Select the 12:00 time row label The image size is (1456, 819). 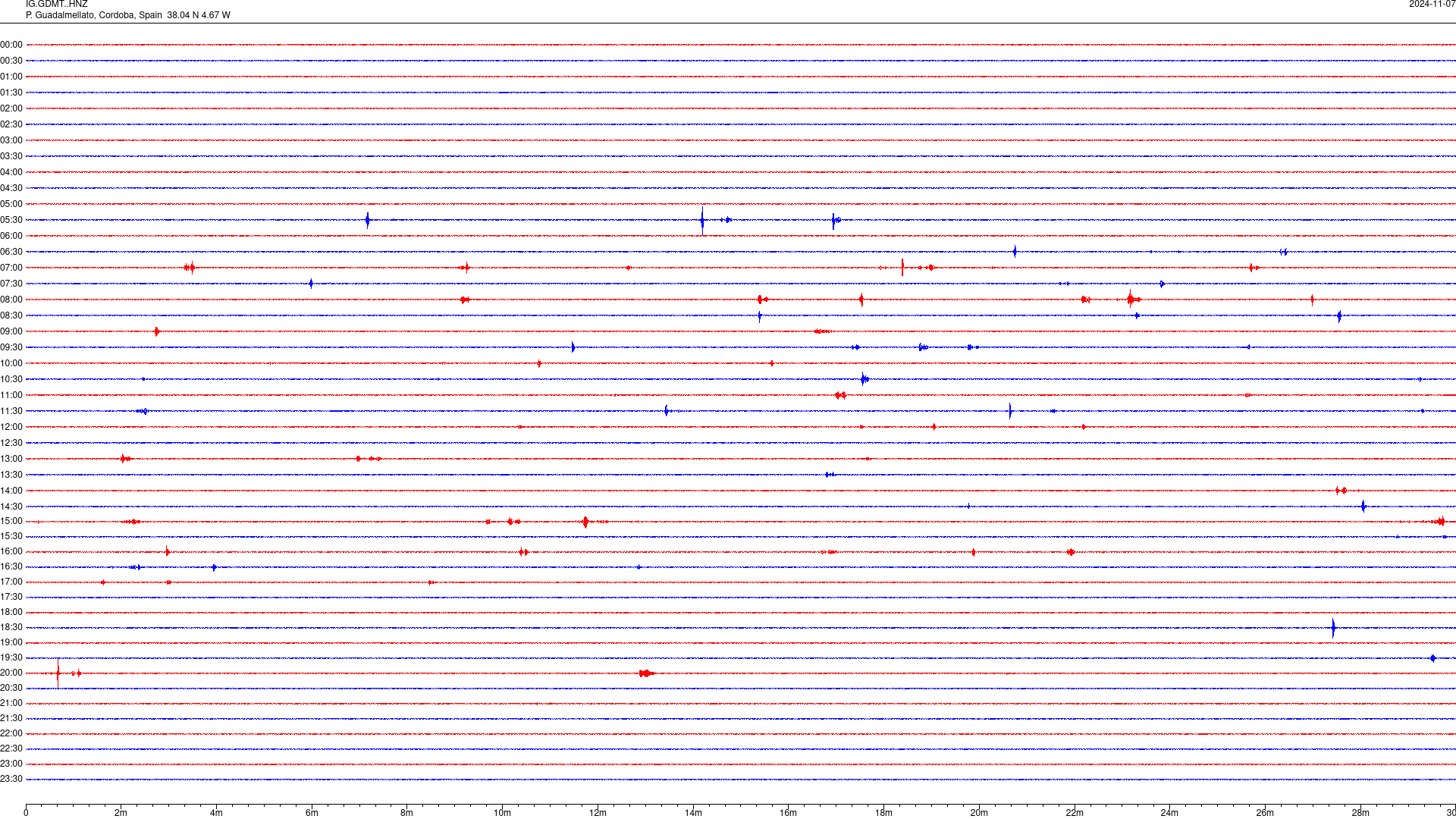11,427
